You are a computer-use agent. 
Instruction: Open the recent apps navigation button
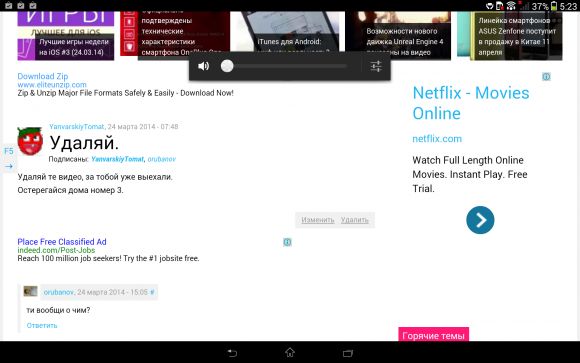[x=348, y=353]
